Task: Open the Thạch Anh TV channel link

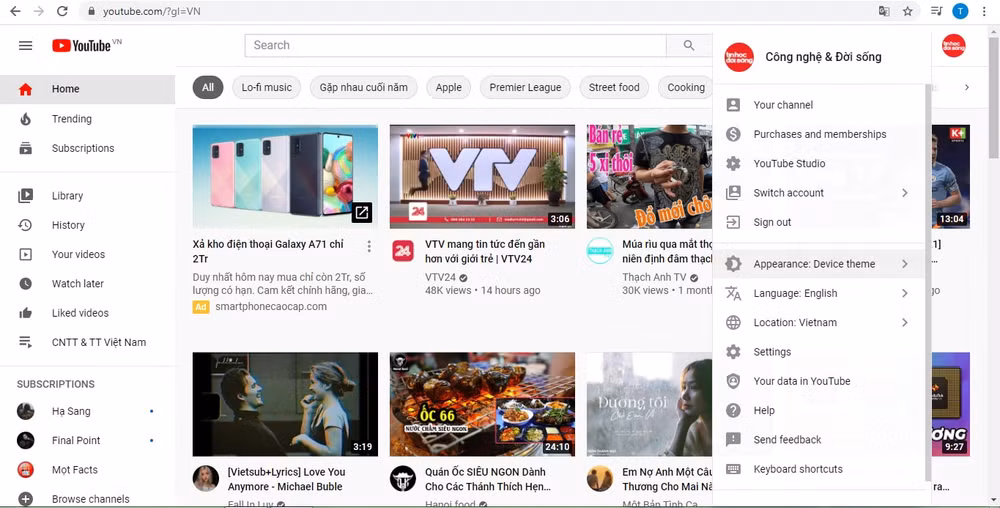Action: [x=654, y=277]
